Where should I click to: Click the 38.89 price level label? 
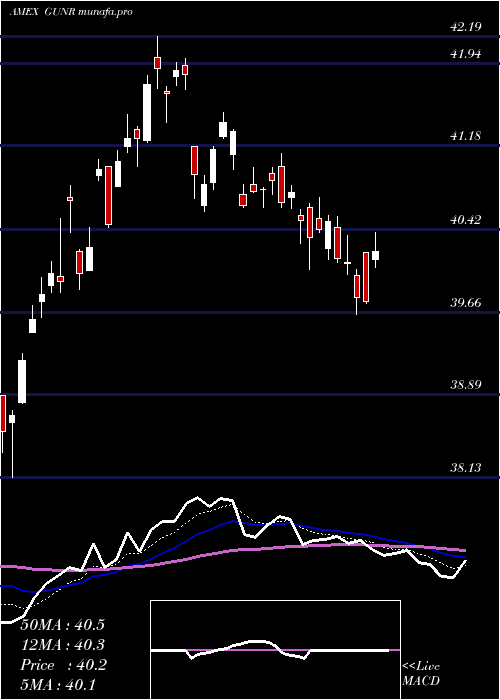466,384
